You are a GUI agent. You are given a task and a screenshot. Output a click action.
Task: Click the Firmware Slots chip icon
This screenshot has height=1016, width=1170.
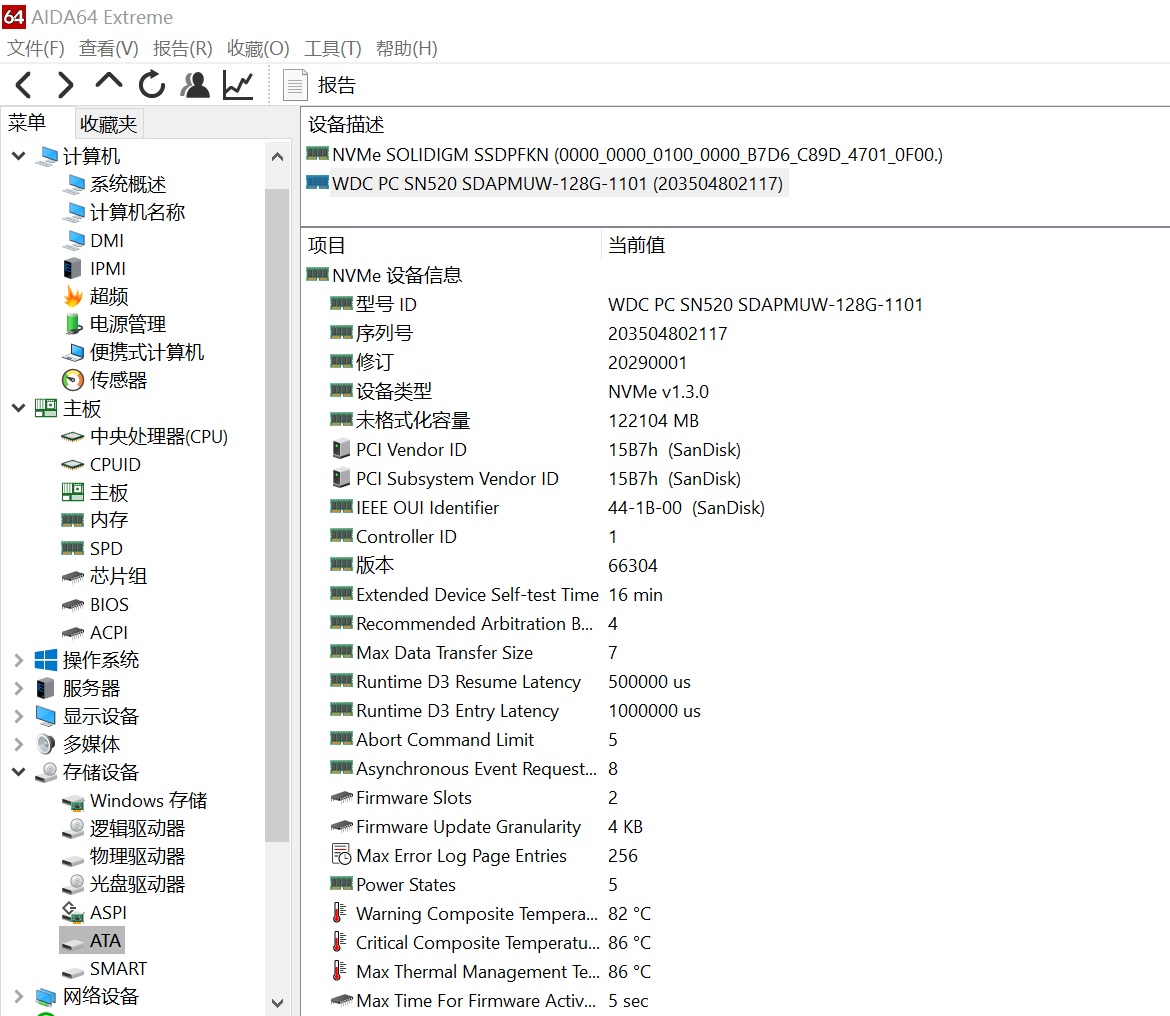341,797
